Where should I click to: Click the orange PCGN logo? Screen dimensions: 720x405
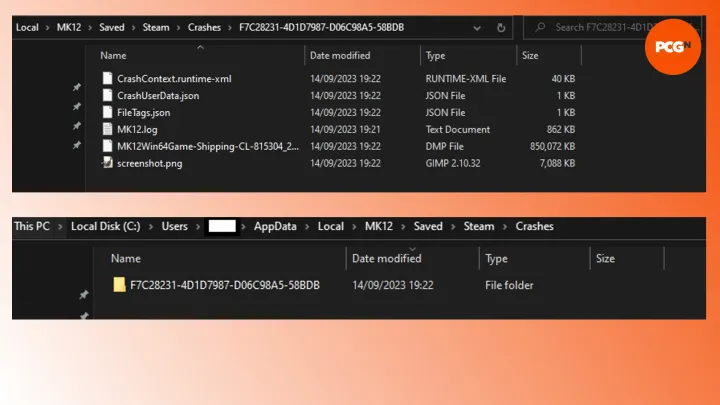(671, 46)
